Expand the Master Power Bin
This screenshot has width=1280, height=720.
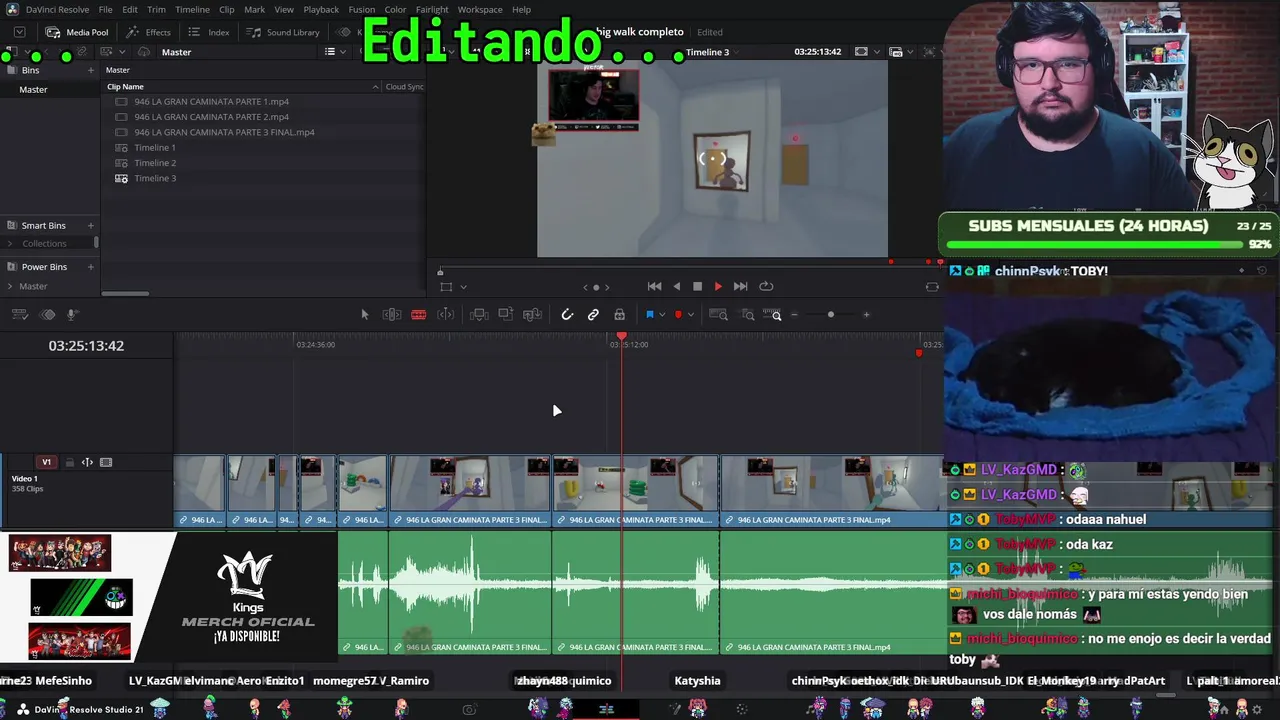point(10,286)
